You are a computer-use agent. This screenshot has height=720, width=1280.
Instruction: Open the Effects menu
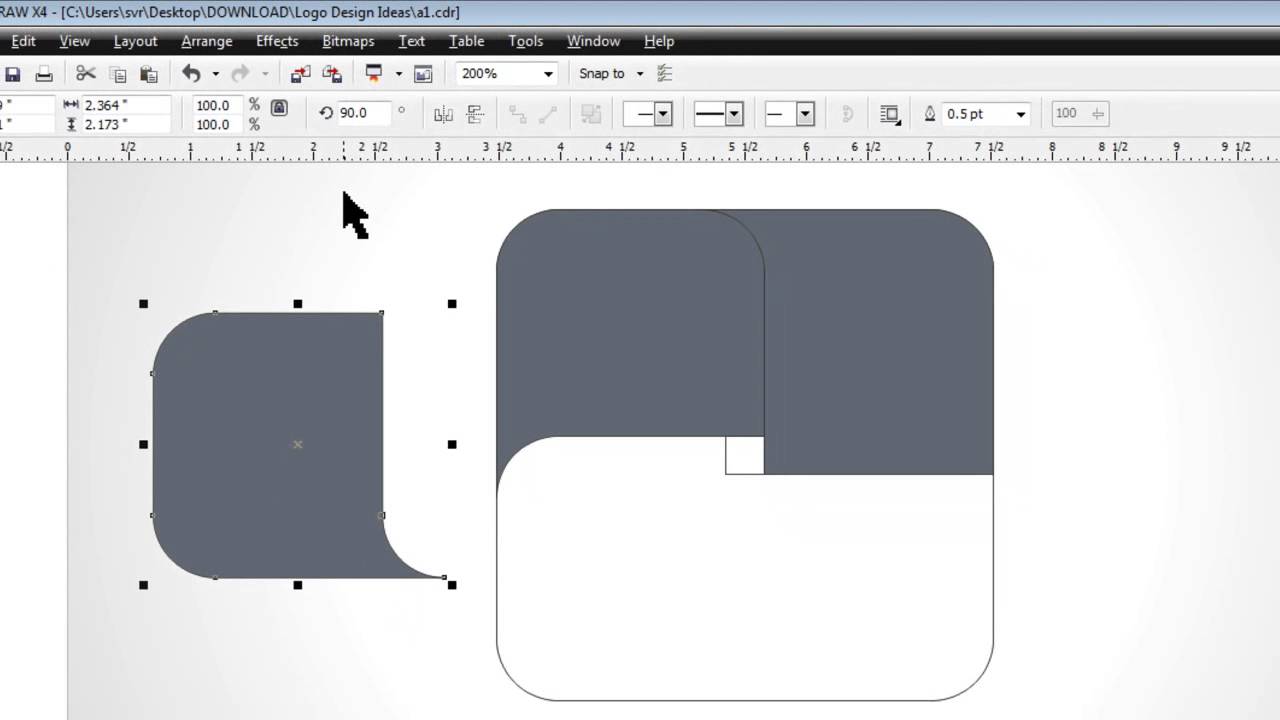click(277, 41)
